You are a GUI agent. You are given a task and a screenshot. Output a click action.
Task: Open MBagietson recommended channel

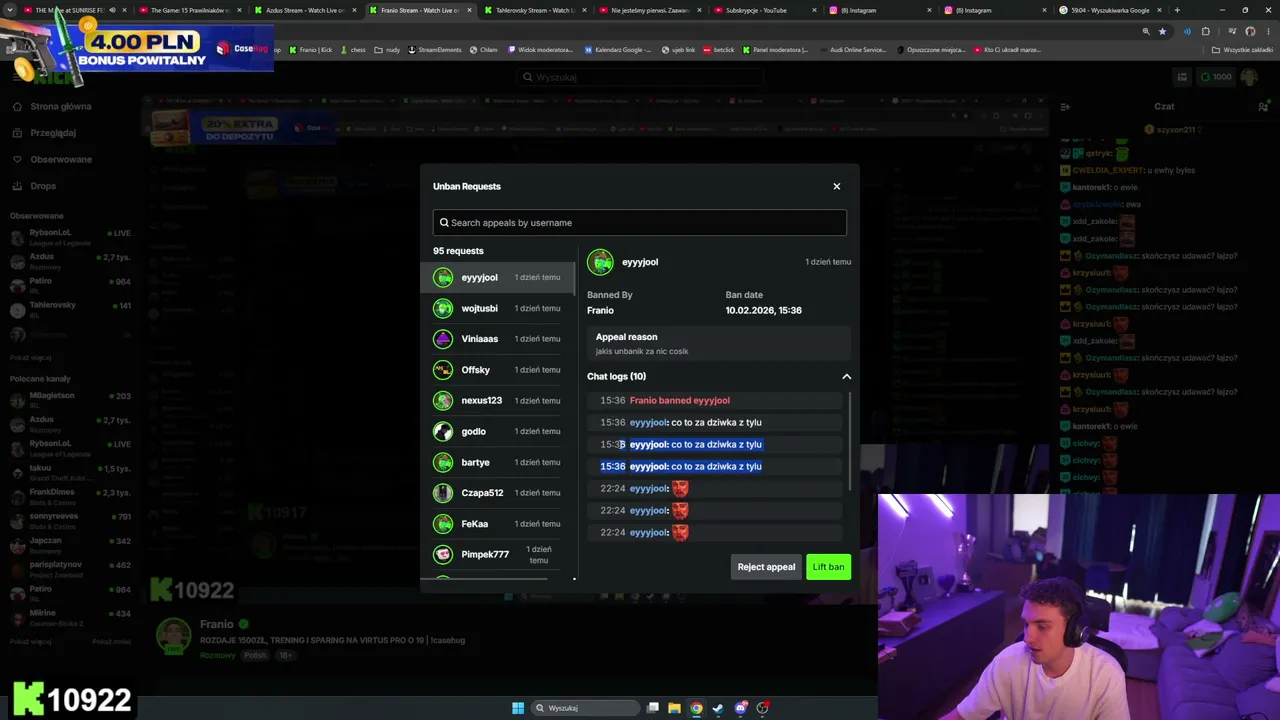70,400
